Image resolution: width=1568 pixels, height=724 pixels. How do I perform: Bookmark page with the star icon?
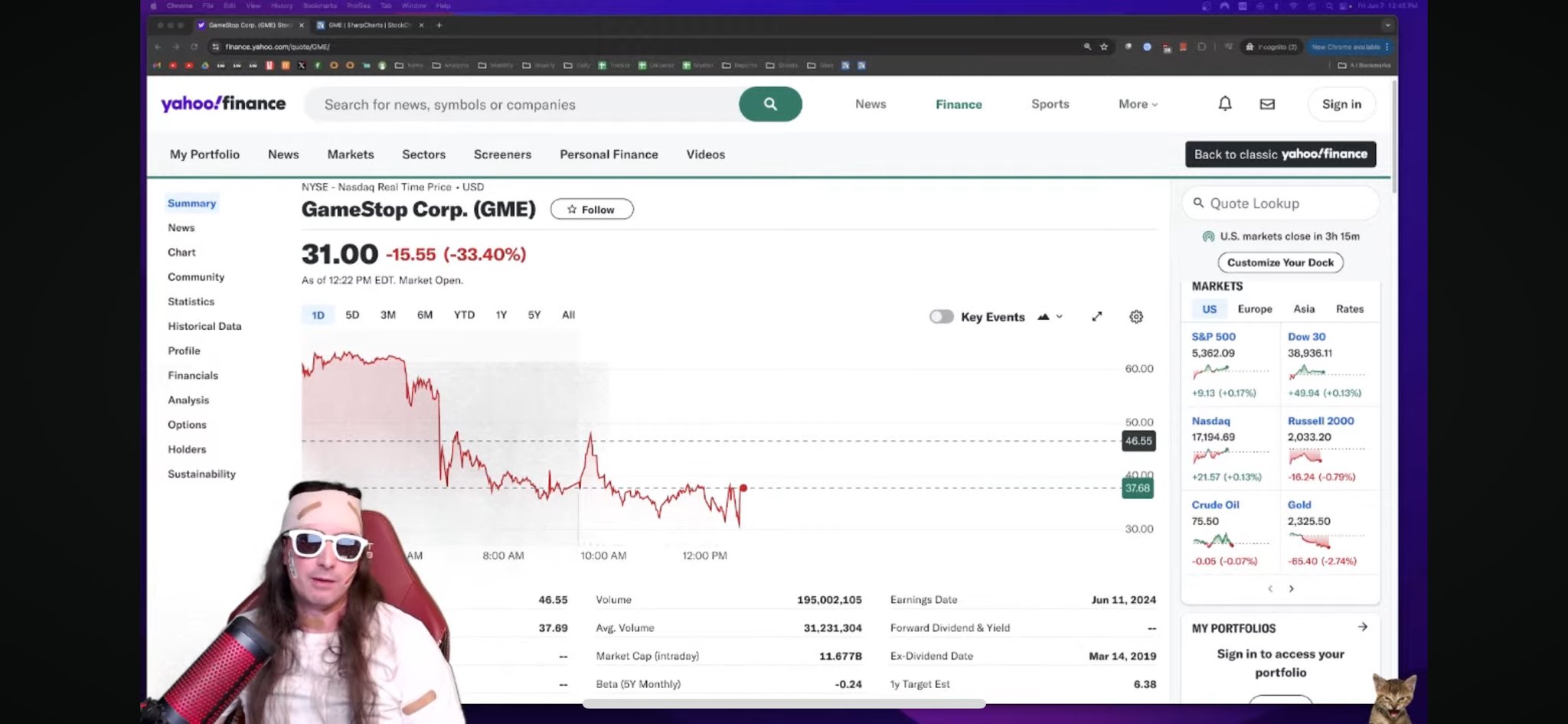pyautogui.click(x=1104, y=47)
